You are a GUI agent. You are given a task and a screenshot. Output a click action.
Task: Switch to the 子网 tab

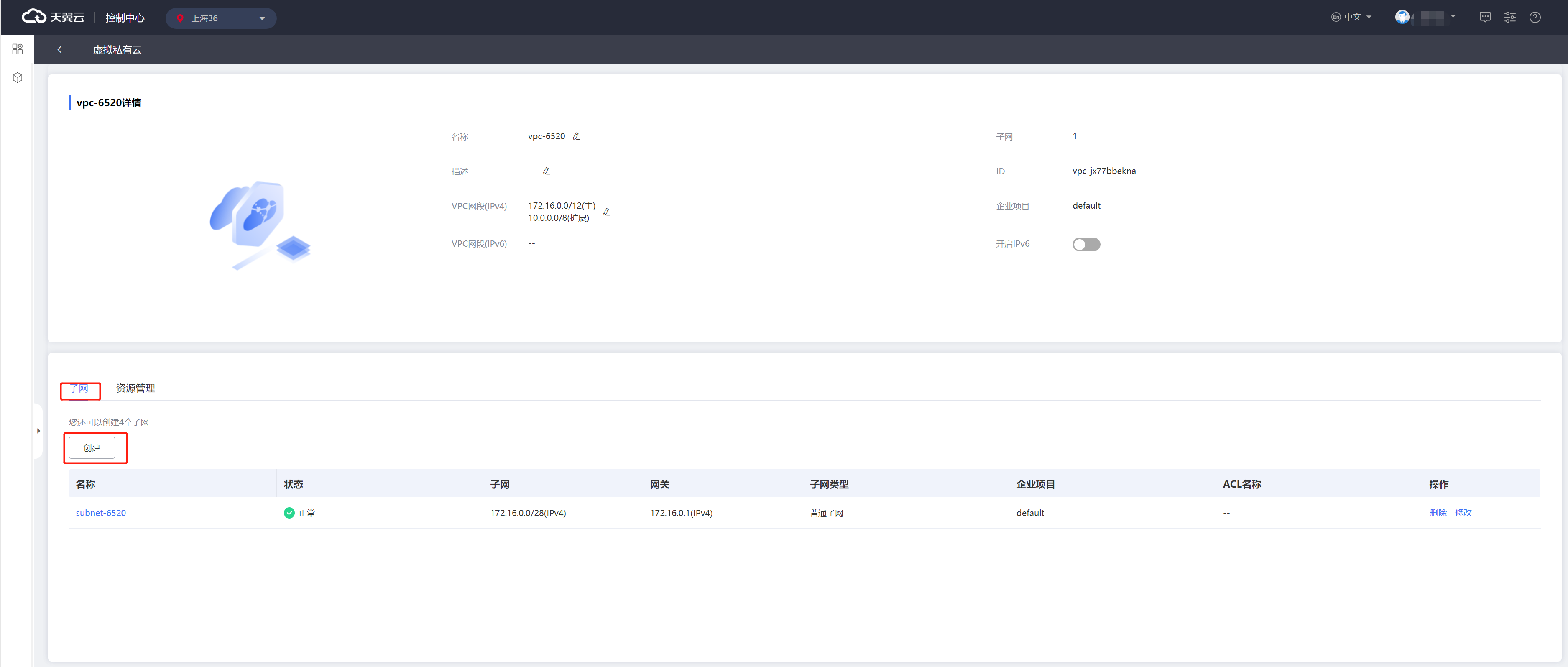coord(79,388)
